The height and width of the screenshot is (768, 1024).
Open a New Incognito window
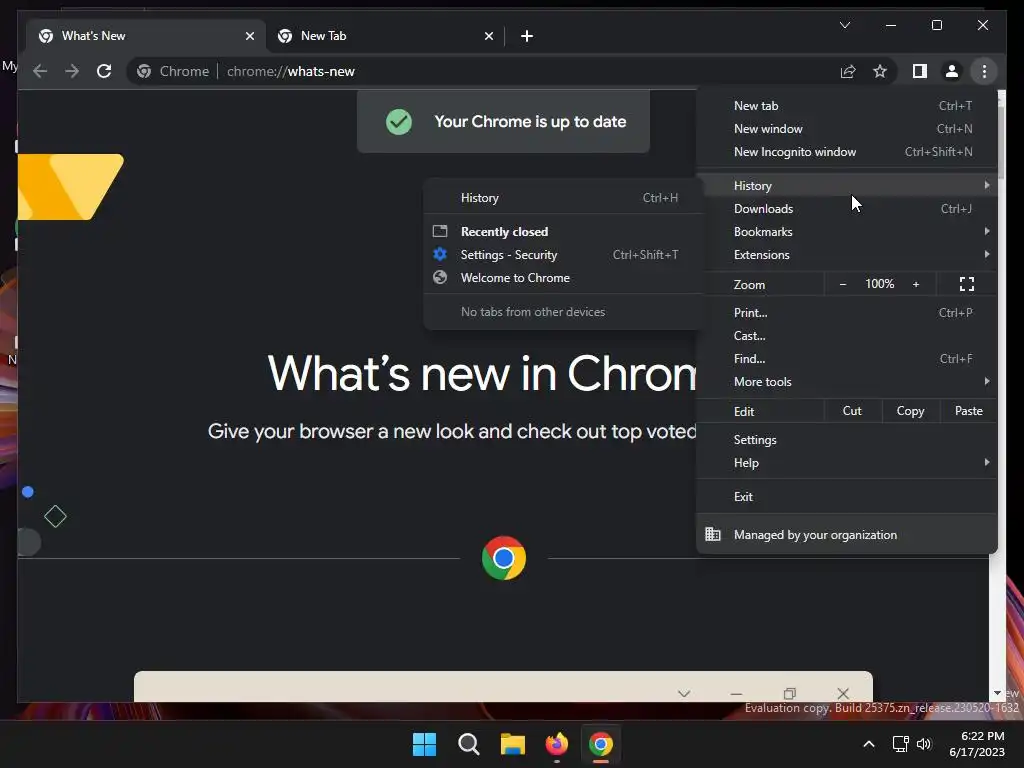coord(846,152)
